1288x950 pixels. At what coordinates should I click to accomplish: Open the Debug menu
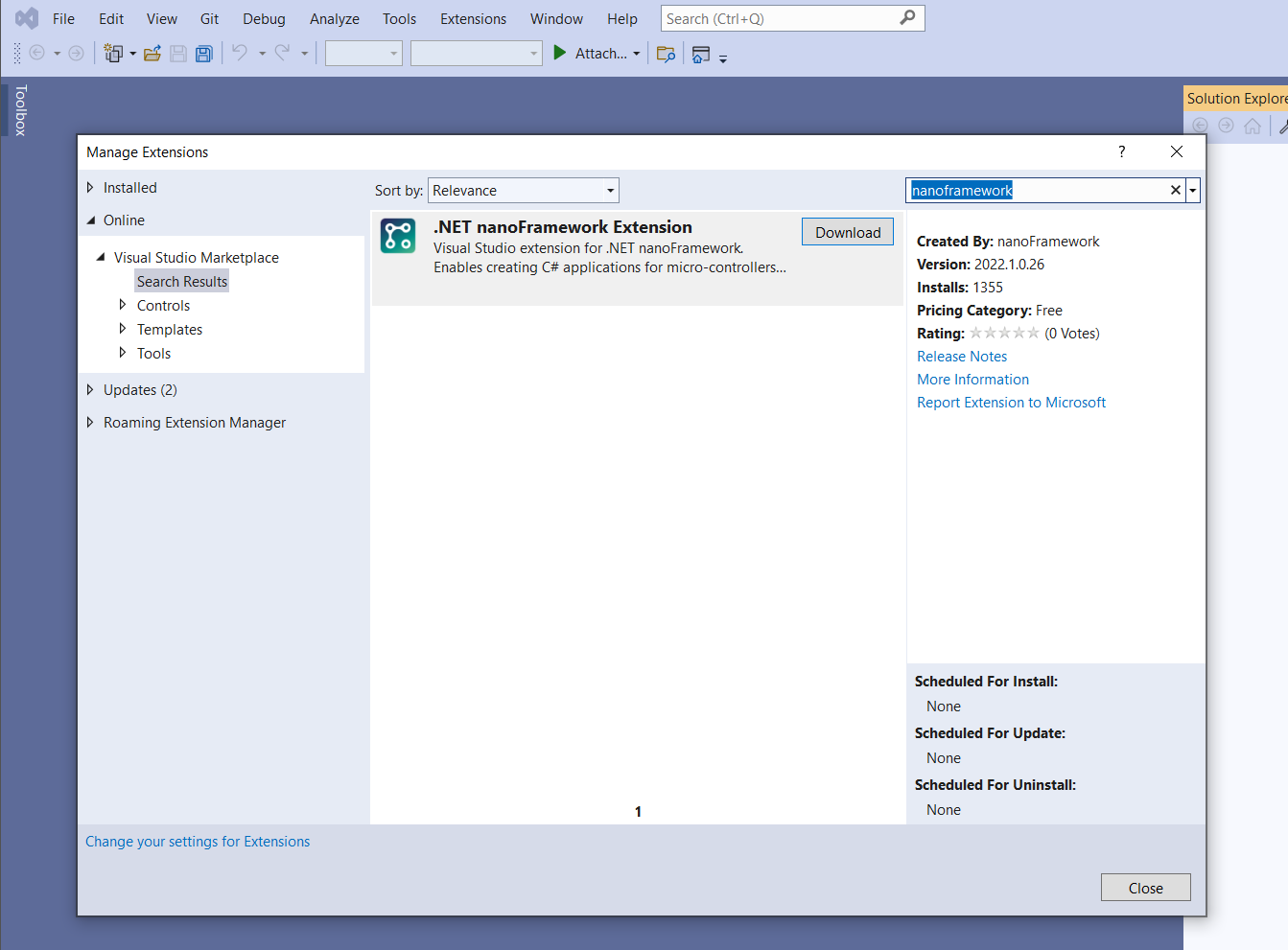click(x=264, y=18)
